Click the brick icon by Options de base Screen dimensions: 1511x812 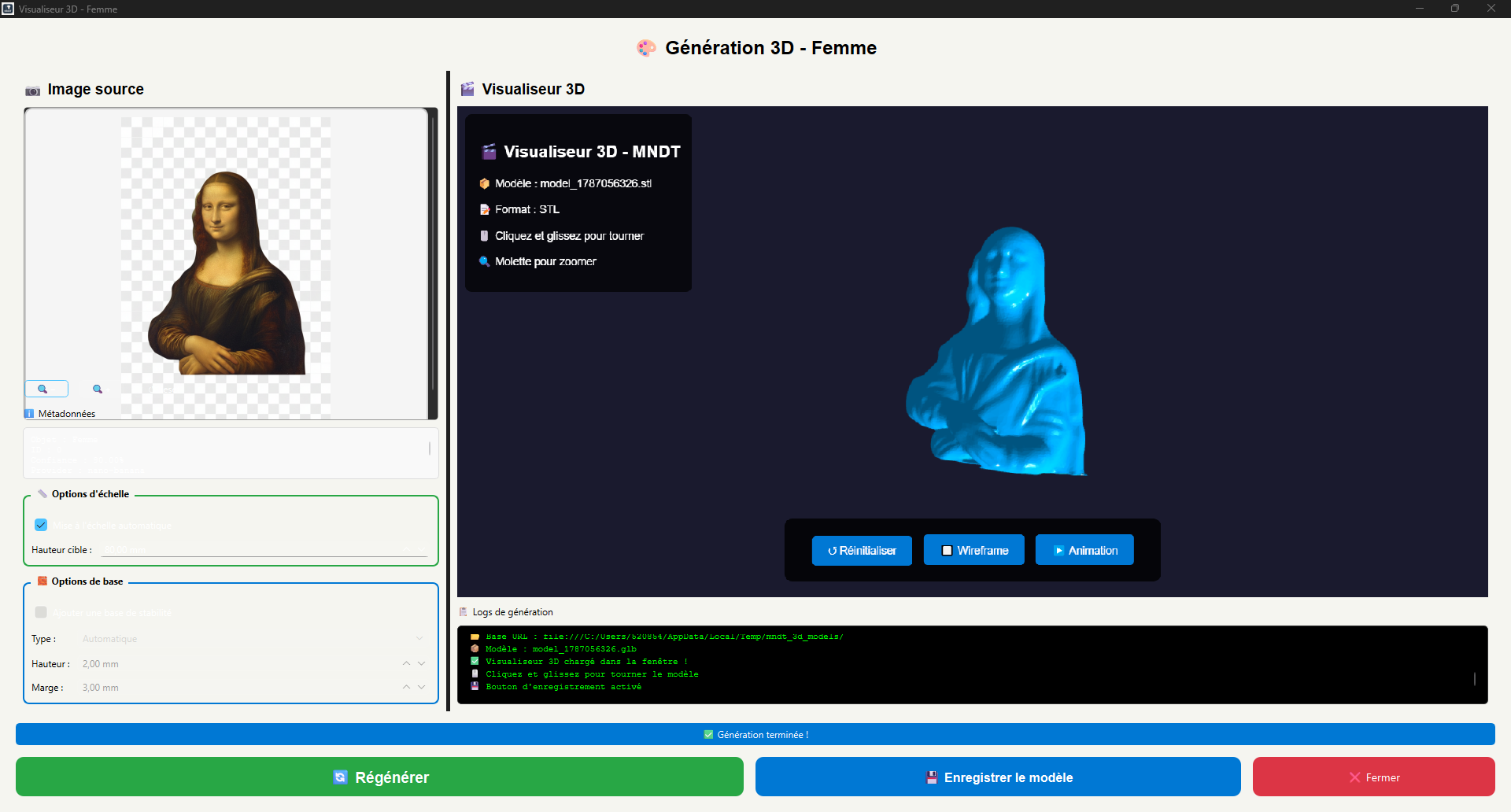coord(42,581)
